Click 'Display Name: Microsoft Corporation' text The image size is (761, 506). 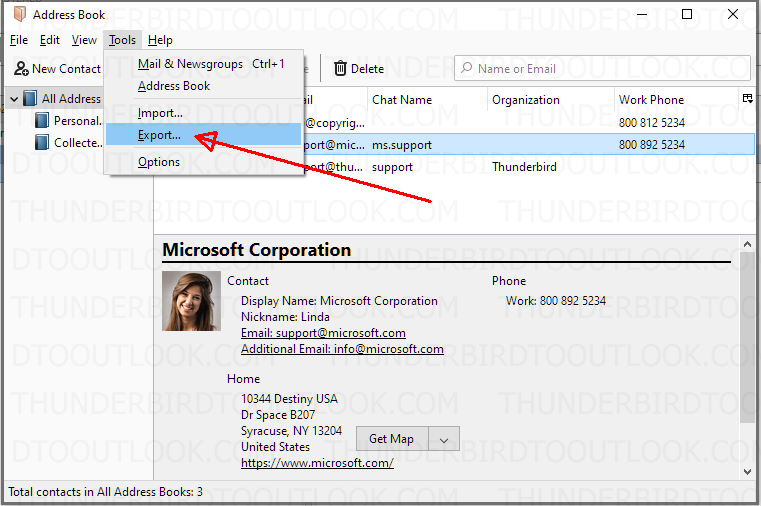tap(339, 301)
